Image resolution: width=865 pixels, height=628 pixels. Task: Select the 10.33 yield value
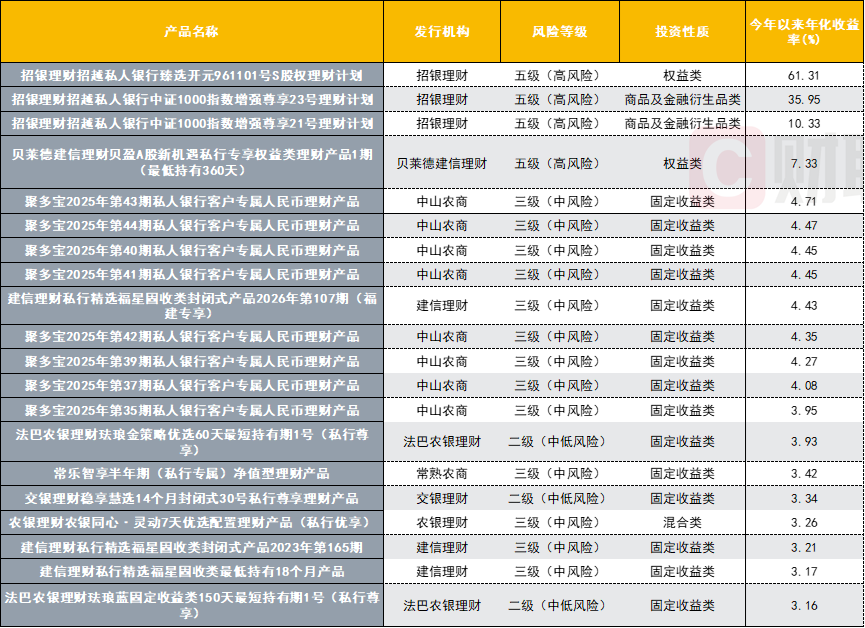tap(804, 124)
